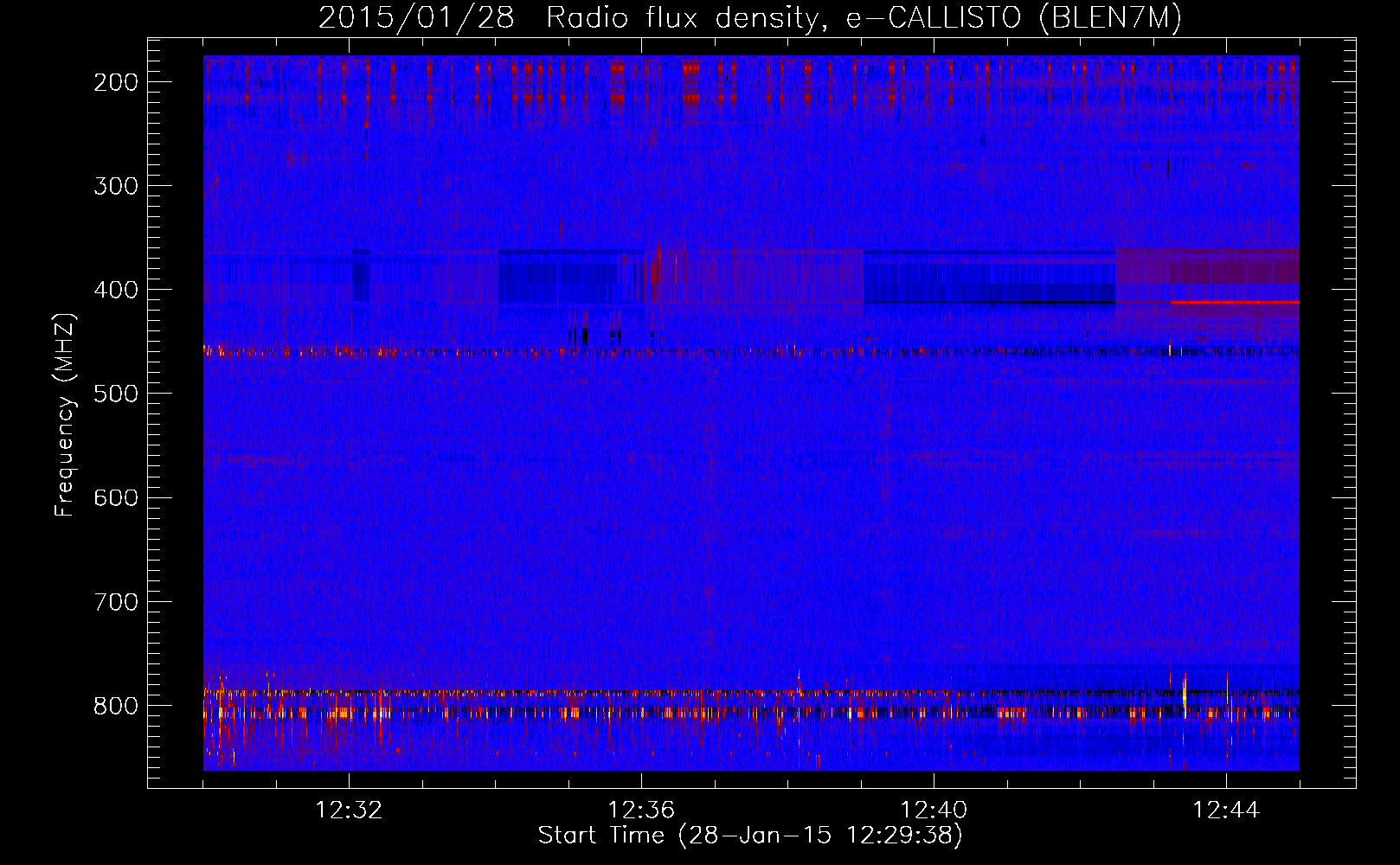Click the 12:36 time tick label
This screenshot has width=1400, height=865.
tap(641, 811)
